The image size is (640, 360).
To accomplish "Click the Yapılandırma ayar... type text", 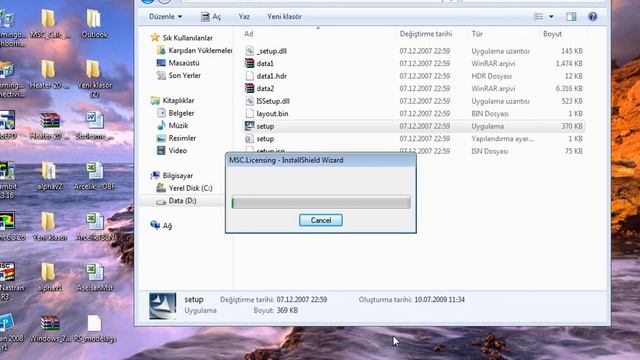I will coord(502,139).
